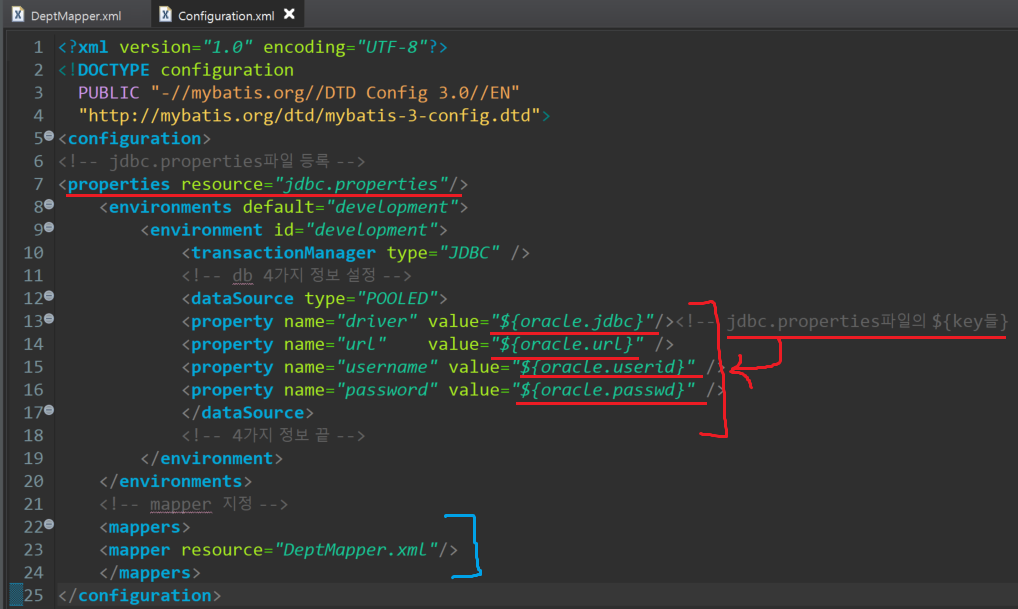Click the ${oracle.userid} value

coord(603,367)
